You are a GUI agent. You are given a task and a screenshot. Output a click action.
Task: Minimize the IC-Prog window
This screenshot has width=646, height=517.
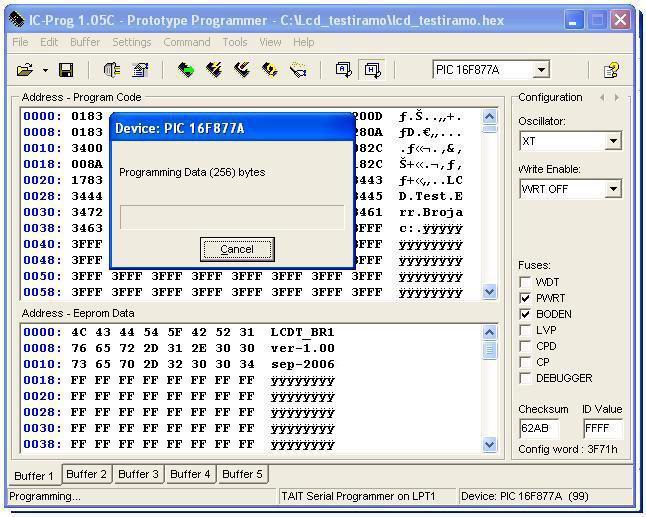573,20
